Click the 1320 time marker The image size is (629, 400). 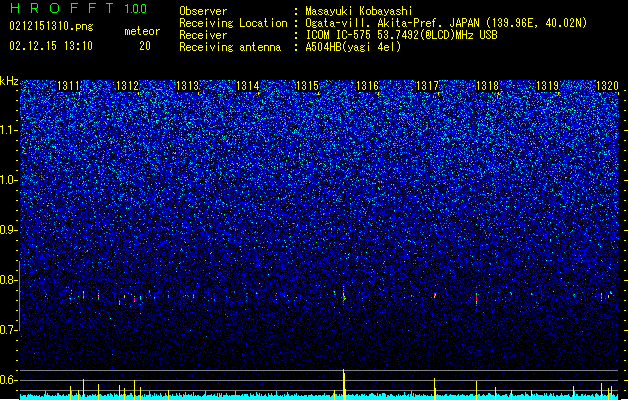coord(607,86)
